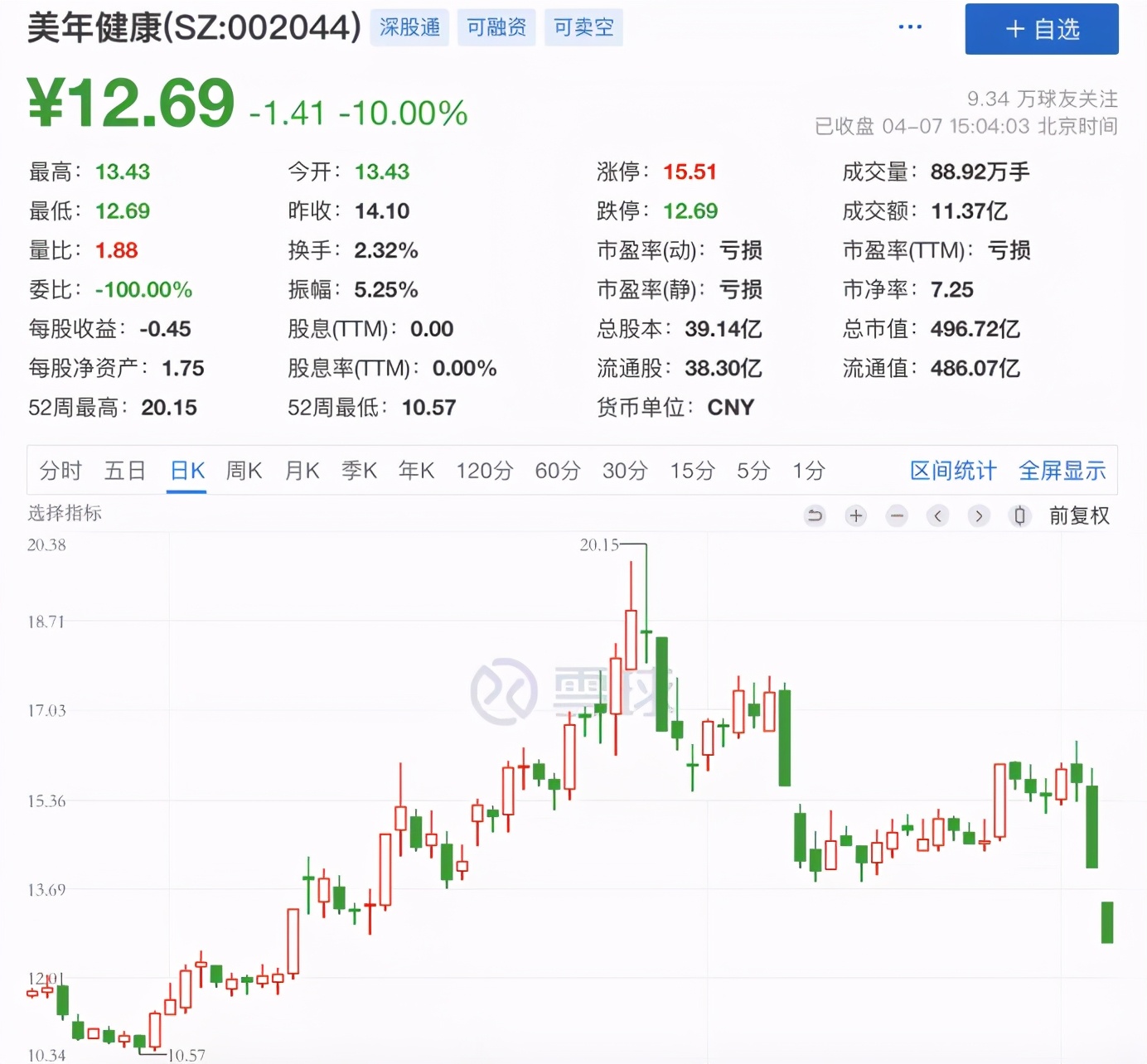Click the 可融资 tag
Screen dimensions: 1147x1064
496,27
